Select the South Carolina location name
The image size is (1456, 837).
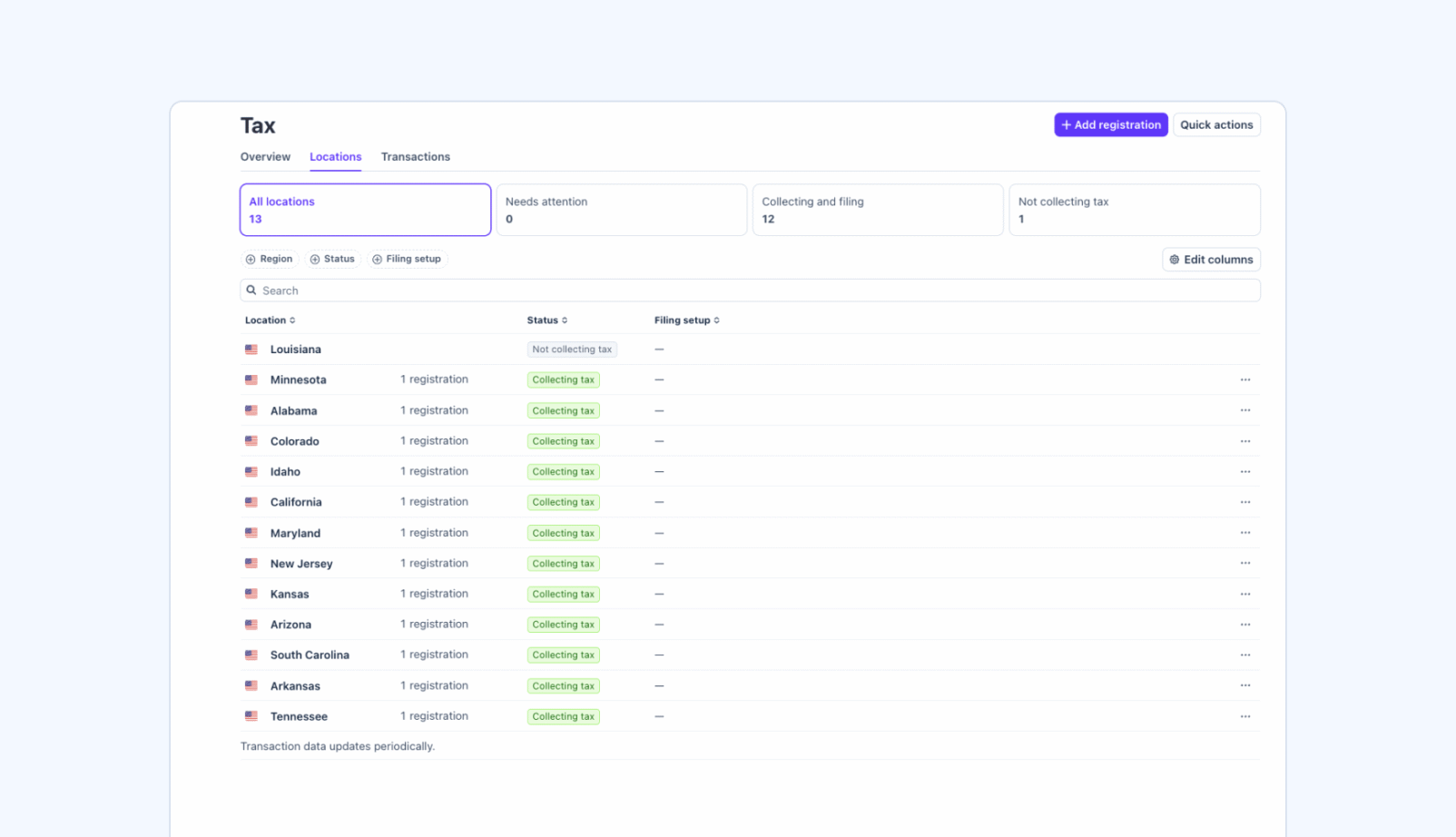pyautogui.click(x=310, y=655)
